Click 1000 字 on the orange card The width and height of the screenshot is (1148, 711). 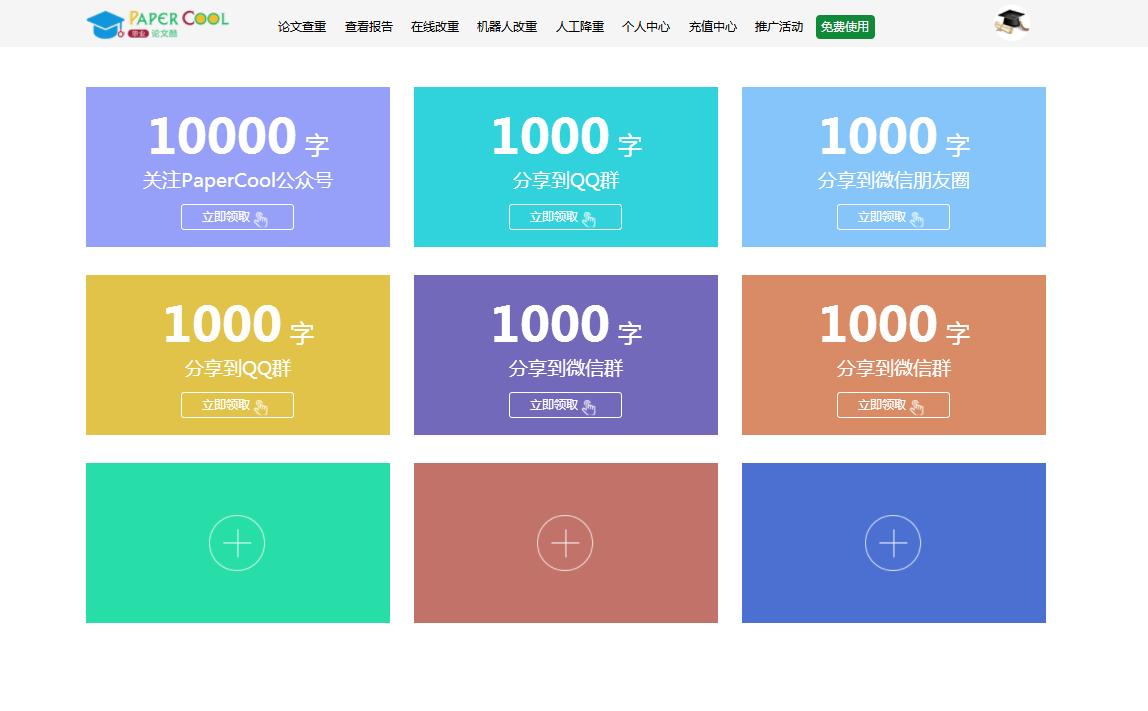895,325
